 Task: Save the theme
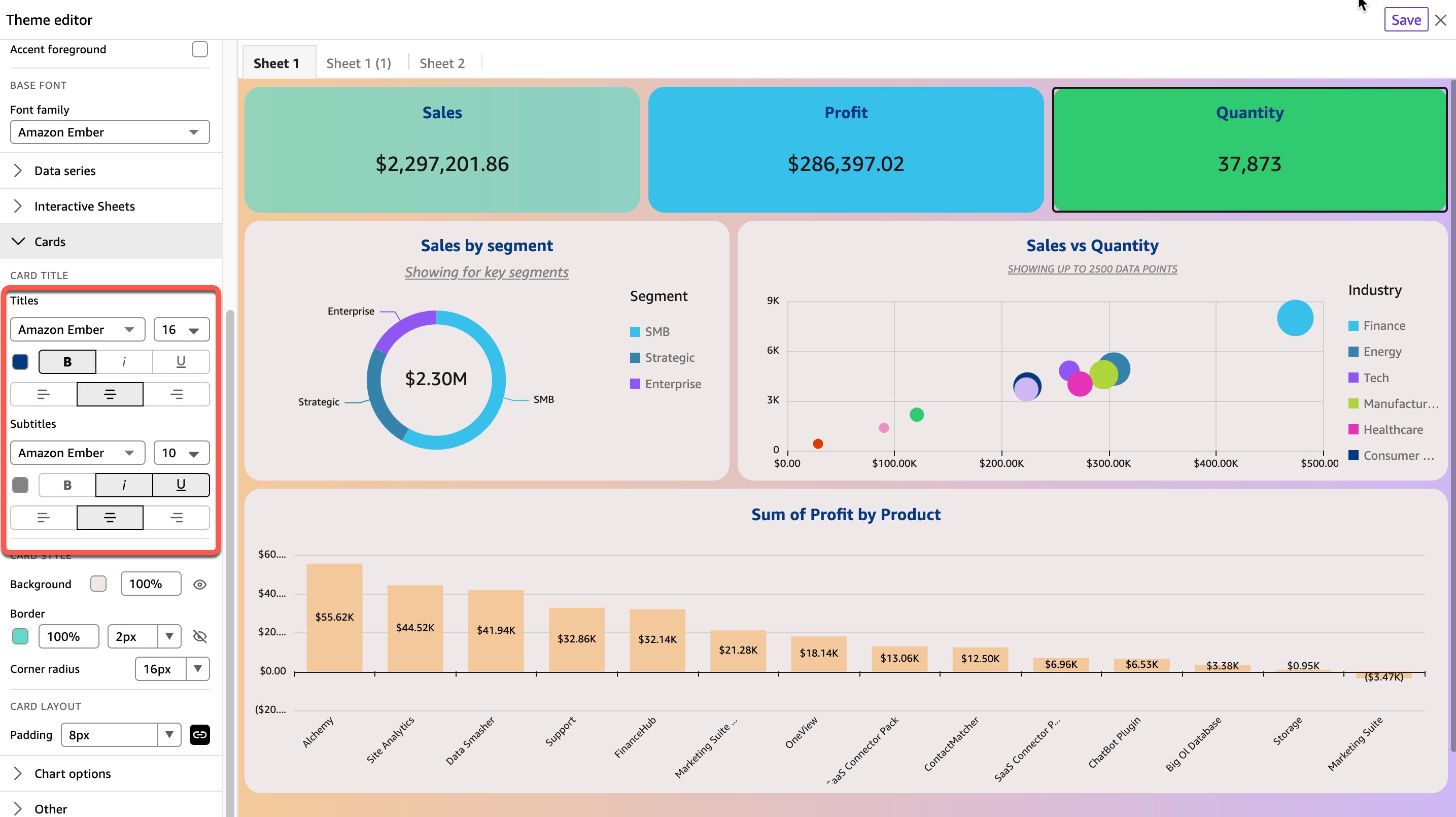click(x=1405, y=20)
